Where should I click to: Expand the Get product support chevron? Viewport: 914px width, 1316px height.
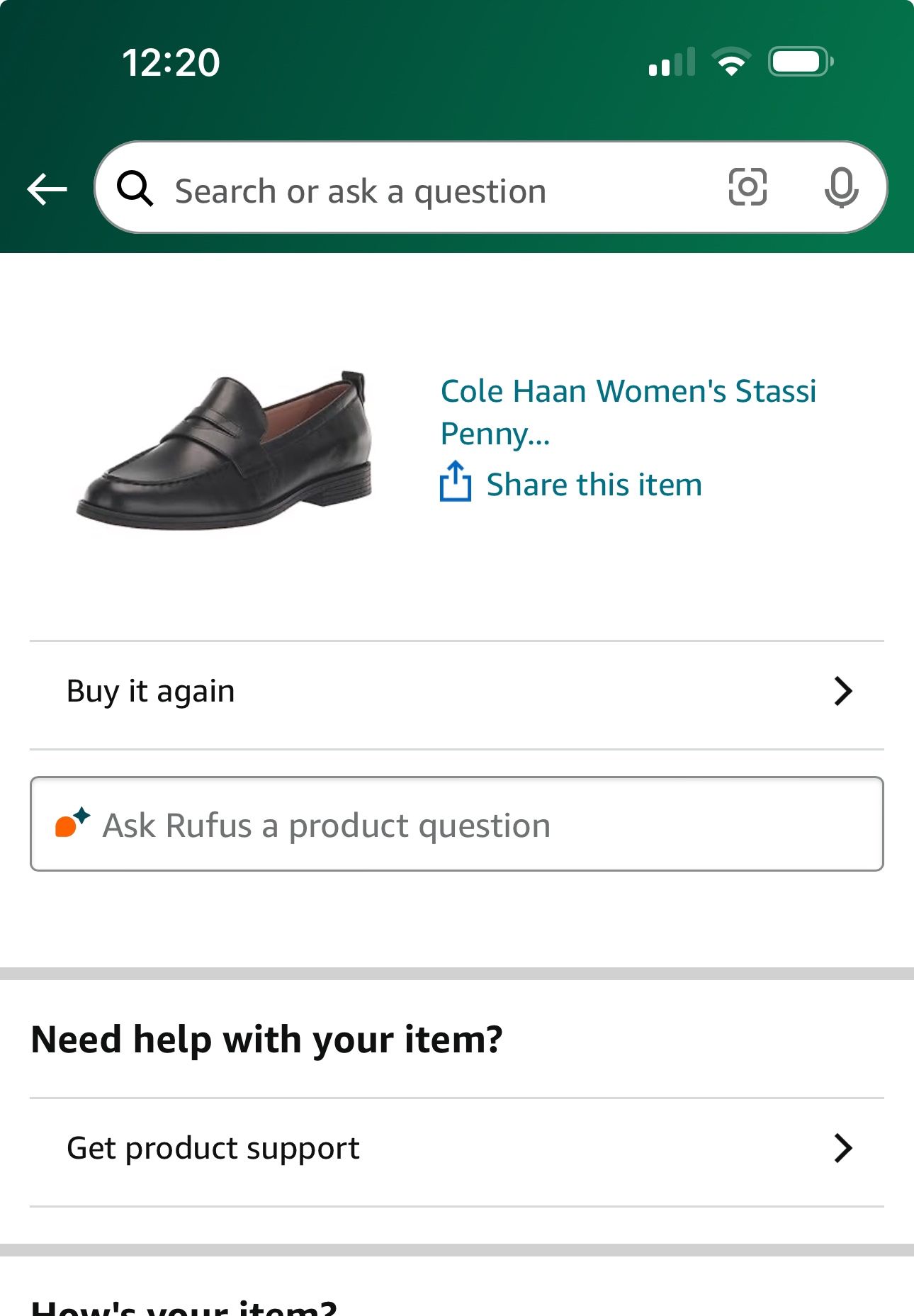[842, 1149]
